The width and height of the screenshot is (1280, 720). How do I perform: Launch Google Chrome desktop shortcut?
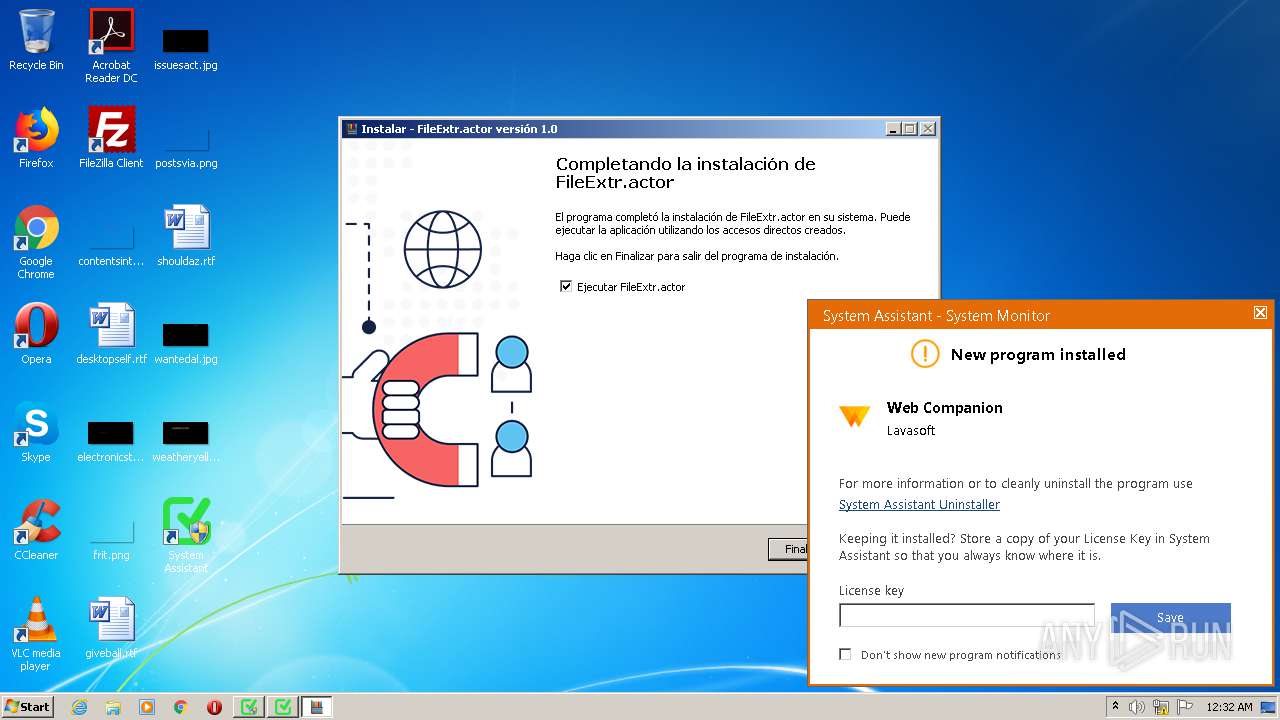point(36,242)
